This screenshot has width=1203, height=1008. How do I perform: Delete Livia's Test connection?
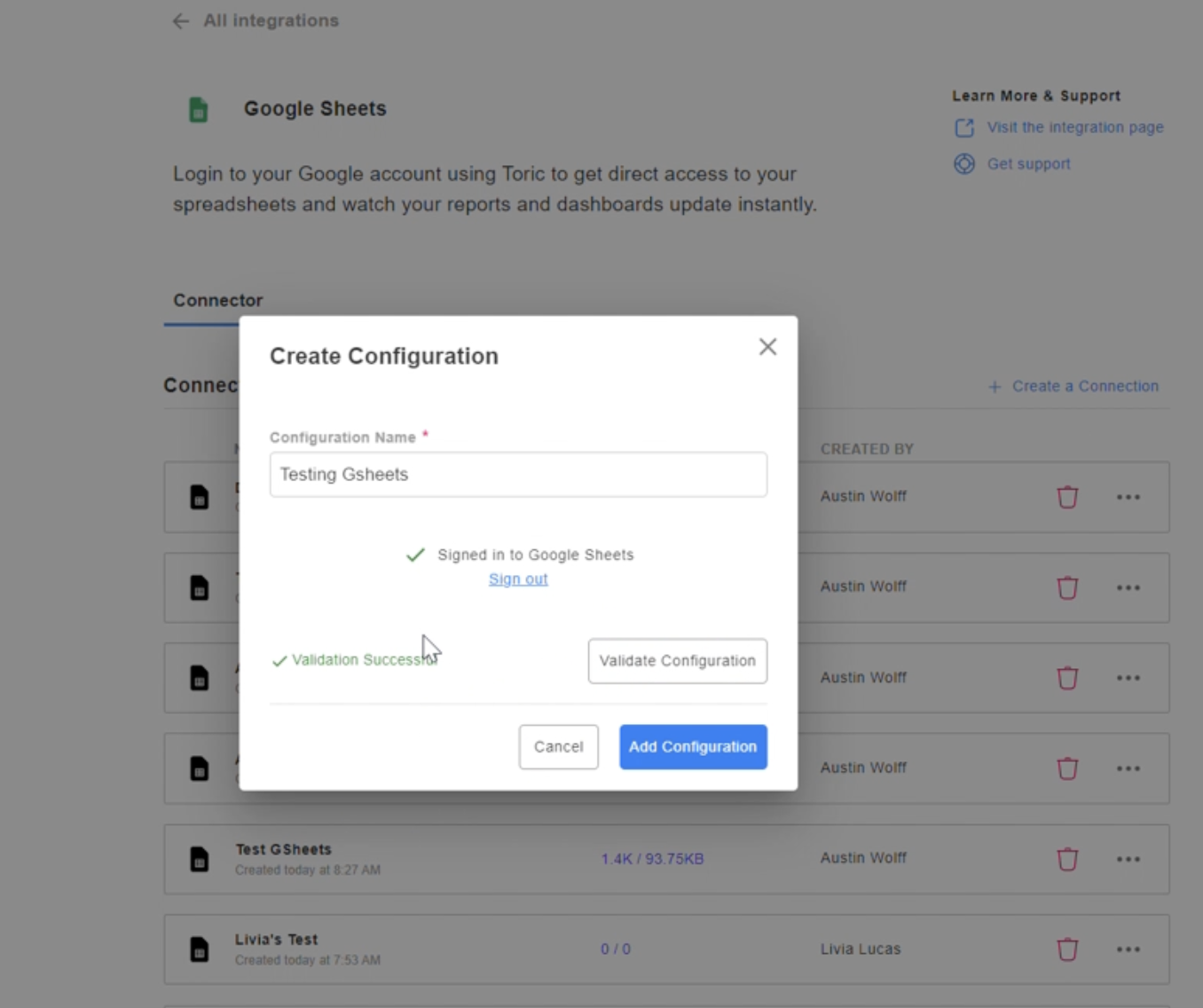point(1067,949)
